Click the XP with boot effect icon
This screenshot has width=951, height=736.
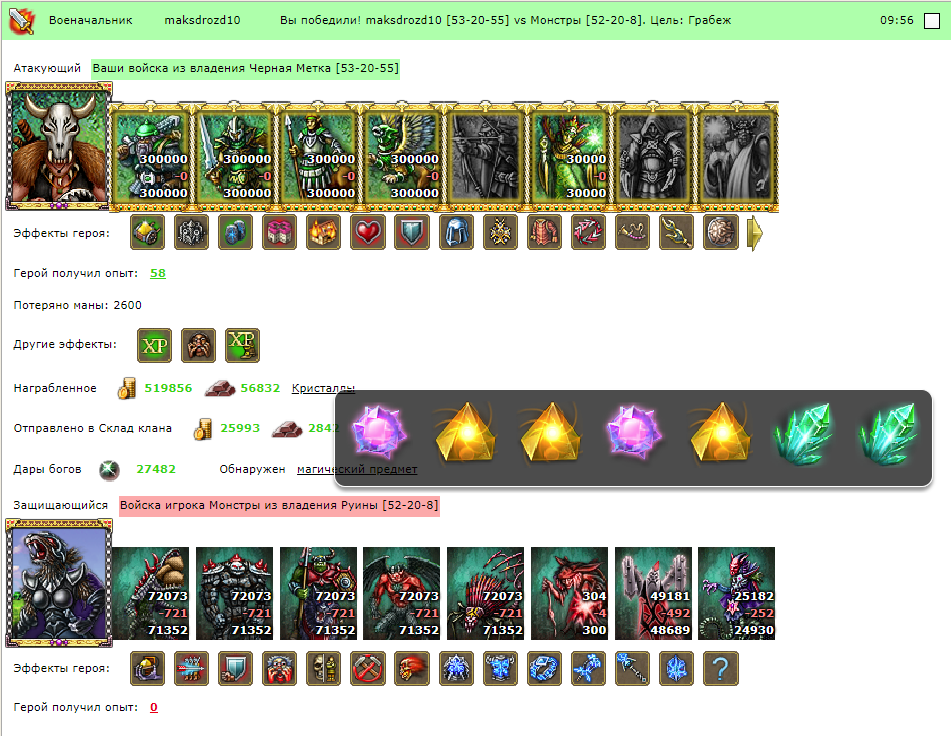pos(242,346)
